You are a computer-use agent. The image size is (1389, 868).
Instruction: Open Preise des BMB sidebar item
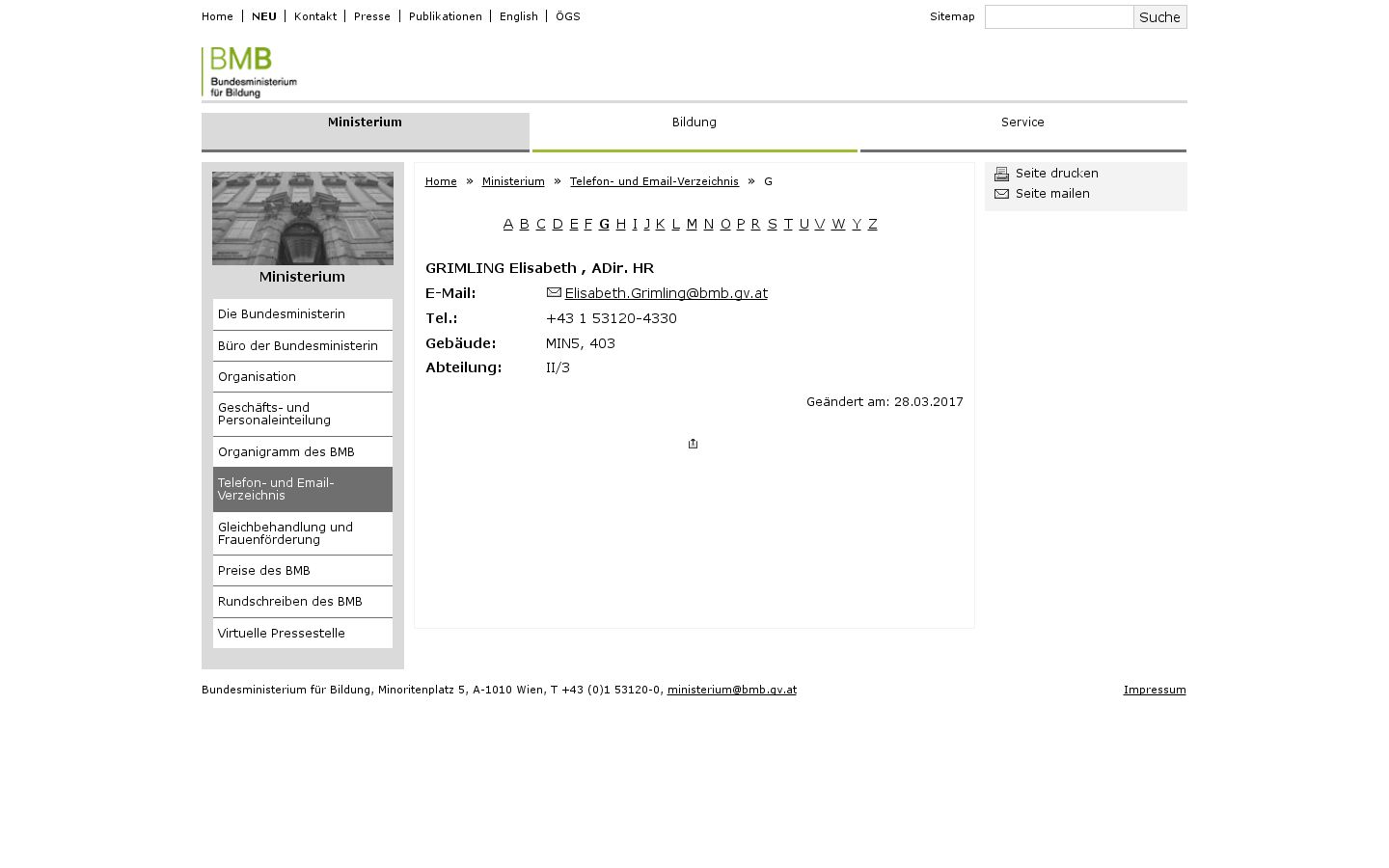pyautogui.click(x=303, y=571)
